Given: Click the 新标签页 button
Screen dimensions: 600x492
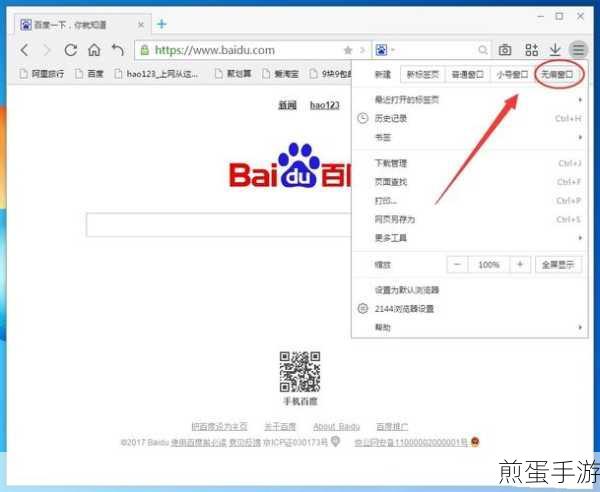Looking at the screenshot, I should coord(422,74).
